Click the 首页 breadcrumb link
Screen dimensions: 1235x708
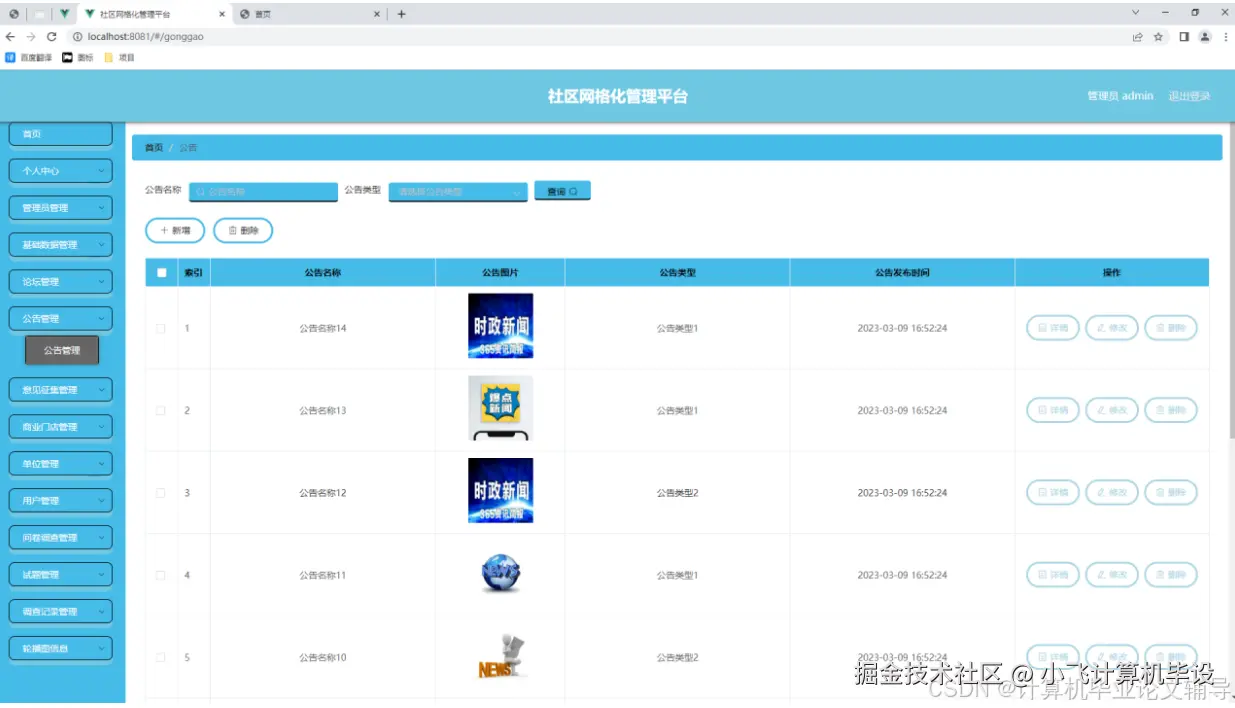click(x=153, y=147)
